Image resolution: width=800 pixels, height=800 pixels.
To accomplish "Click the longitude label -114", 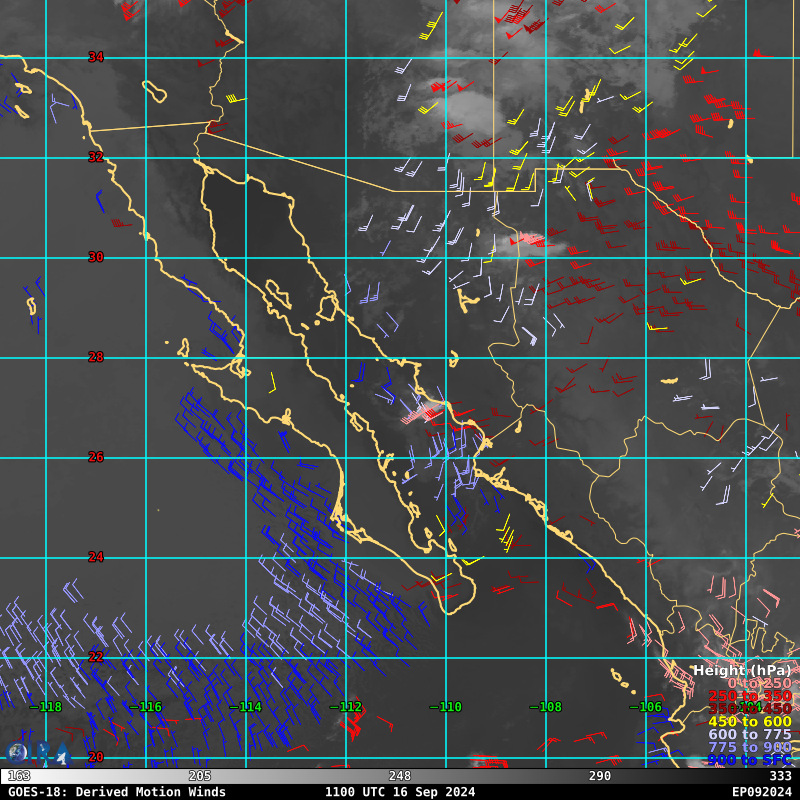I will pyautogui.click(x=246, y=707).
